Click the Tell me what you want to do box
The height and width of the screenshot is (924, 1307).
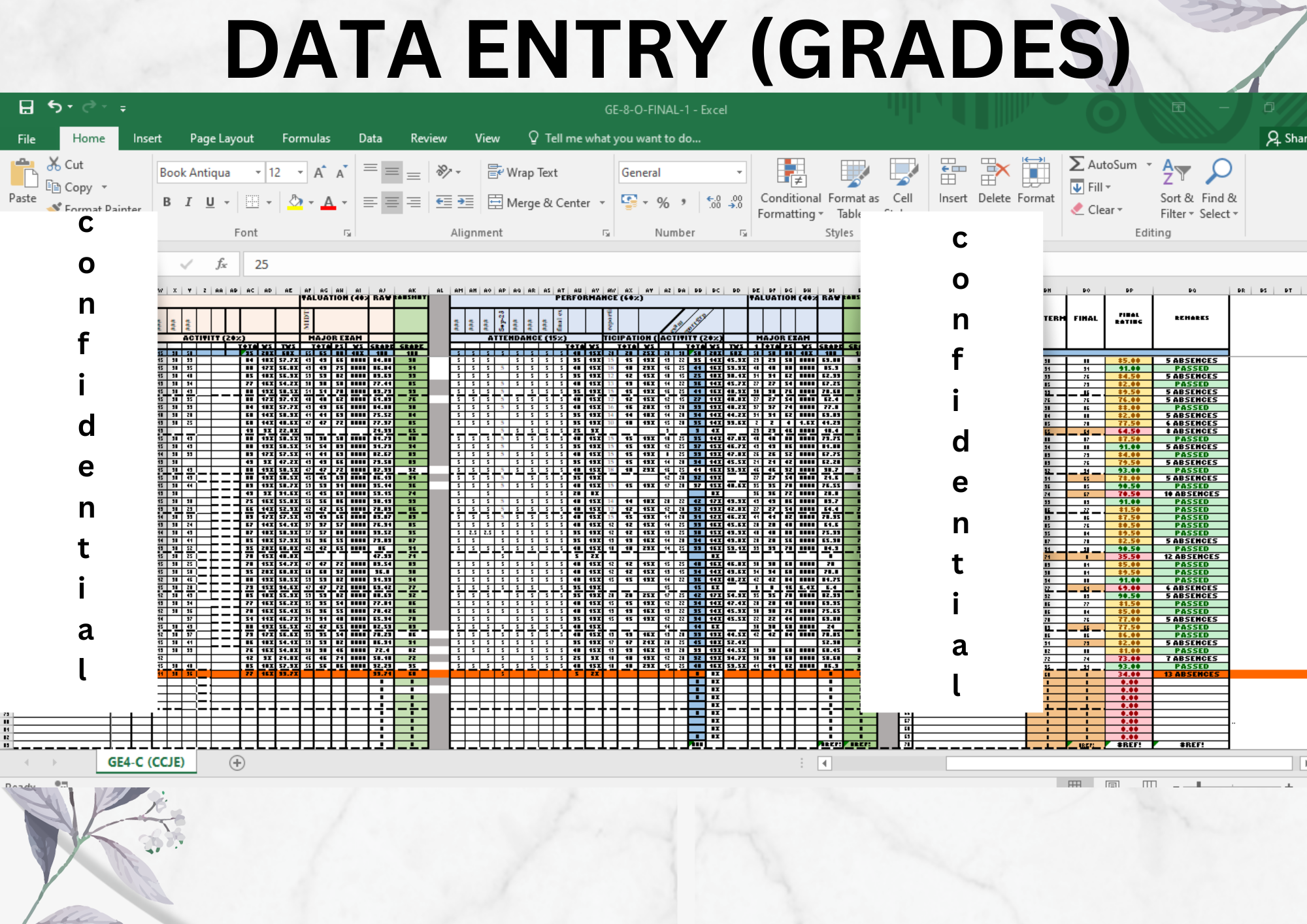[x=622, y=139]
